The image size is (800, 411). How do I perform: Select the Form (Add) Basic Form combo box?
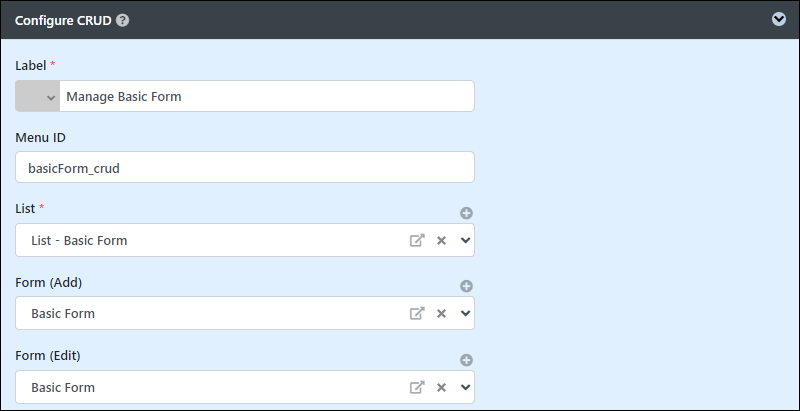(245, 313)
